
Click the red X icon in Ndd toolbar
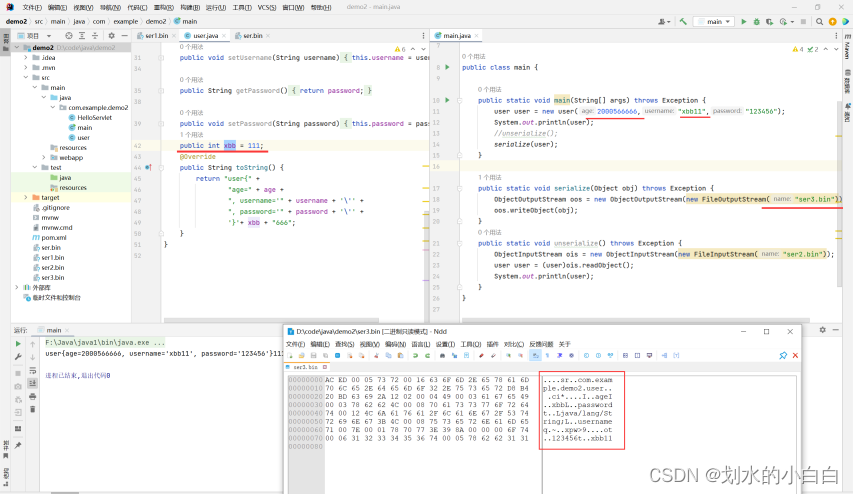coord(795,355)
